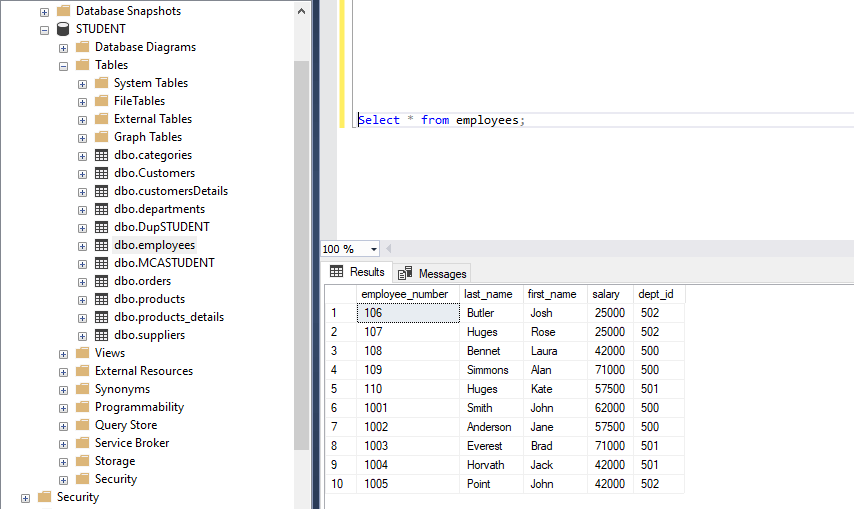The image size is (854, 509).
Task: Click the dbo.suppliers table icon
Action: click(101, 335)
